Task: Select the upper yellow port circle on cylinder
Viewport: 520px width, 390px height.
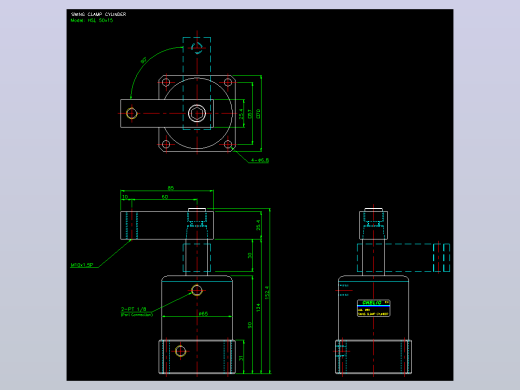Action: (197, 290)
